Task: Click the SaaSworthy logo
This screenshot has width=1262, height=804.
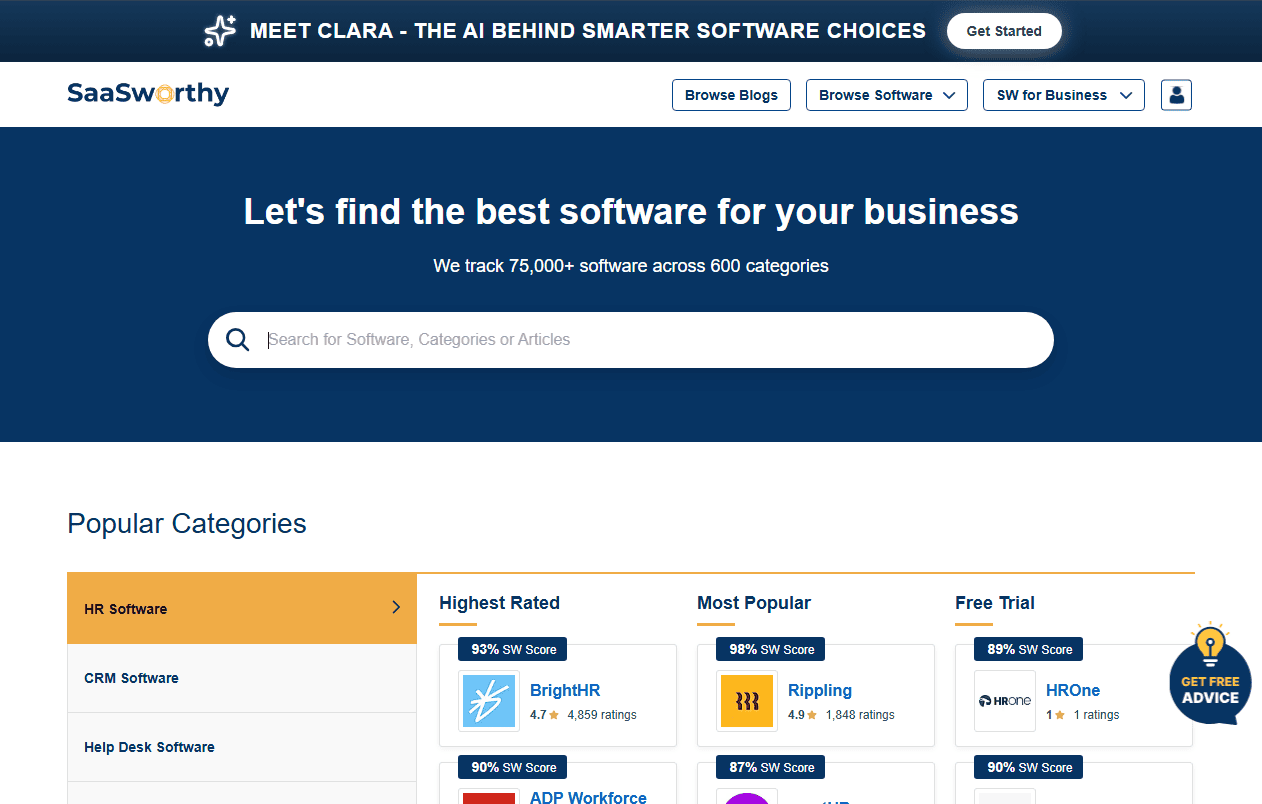Action: pos(148,94)
